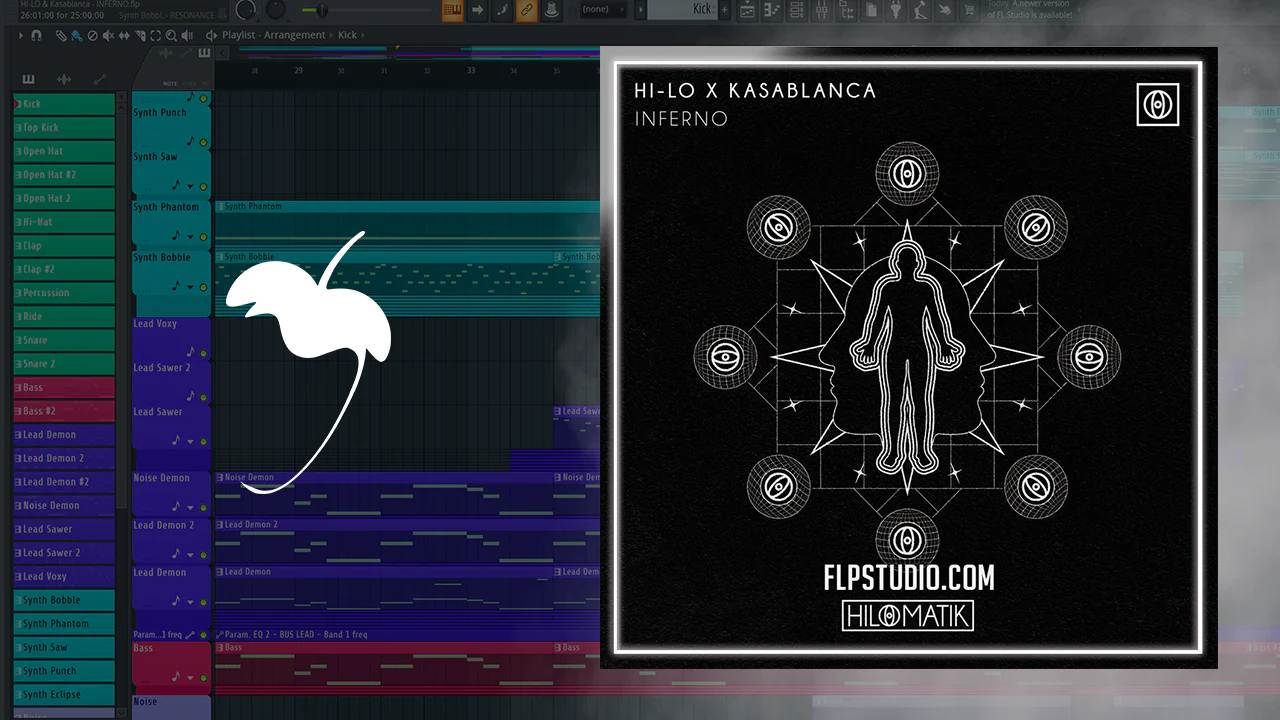Select the Playback speaker tool
The width and height of the screenshot is (1280, 720).
pyautogui.click(x=189, y=35)
